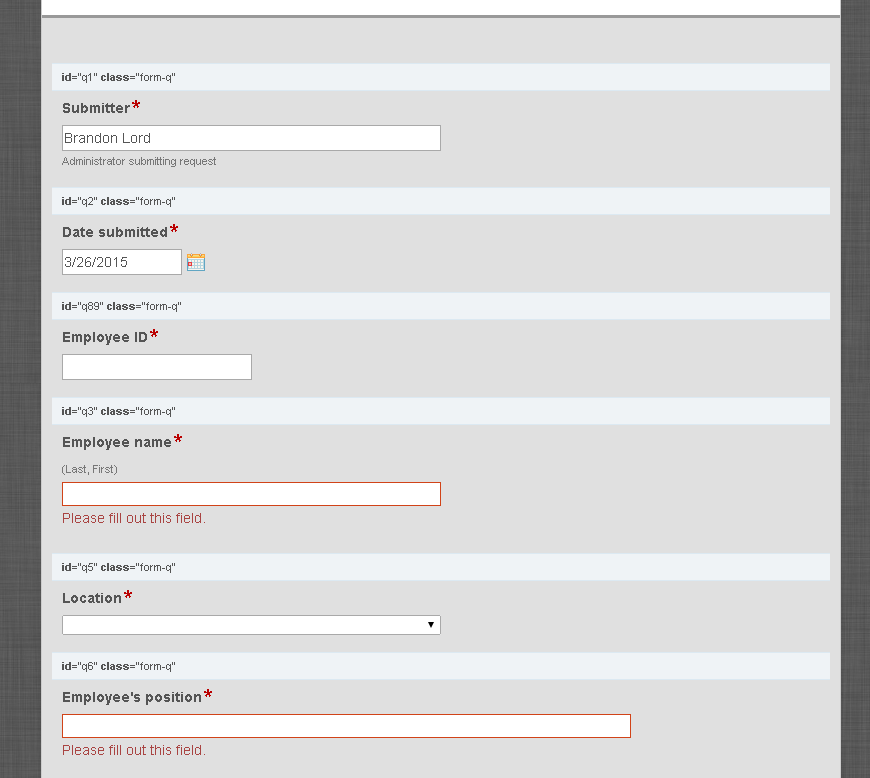The image size is (870, 778).
Task: Click the Employee name label
Action: (117, 442)
